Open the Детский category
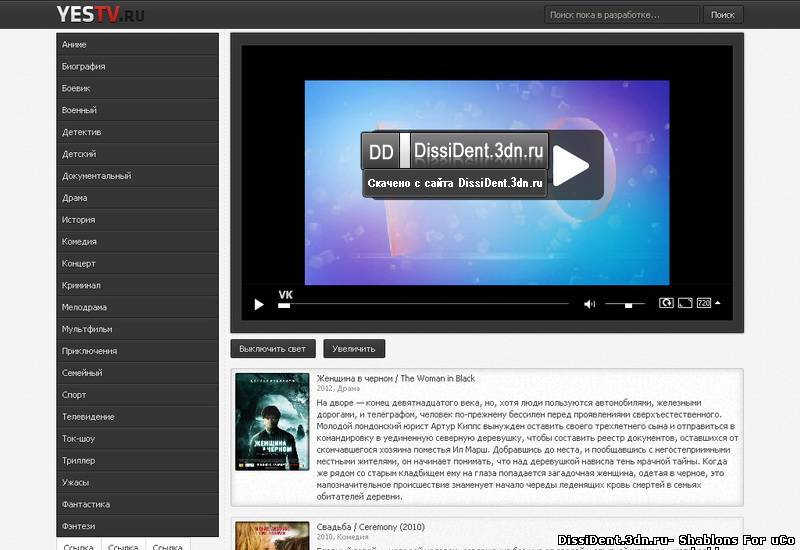This screenshot has width=800, height=550. (x=138, y=154)
